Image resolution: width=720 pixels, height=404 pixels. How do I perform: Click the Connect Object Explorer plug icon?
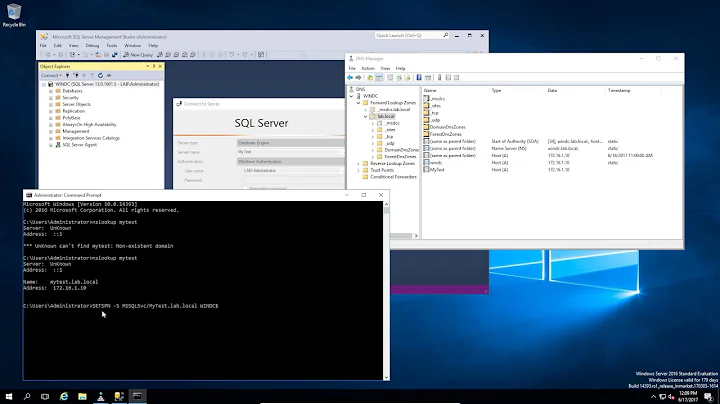(68, 75)
